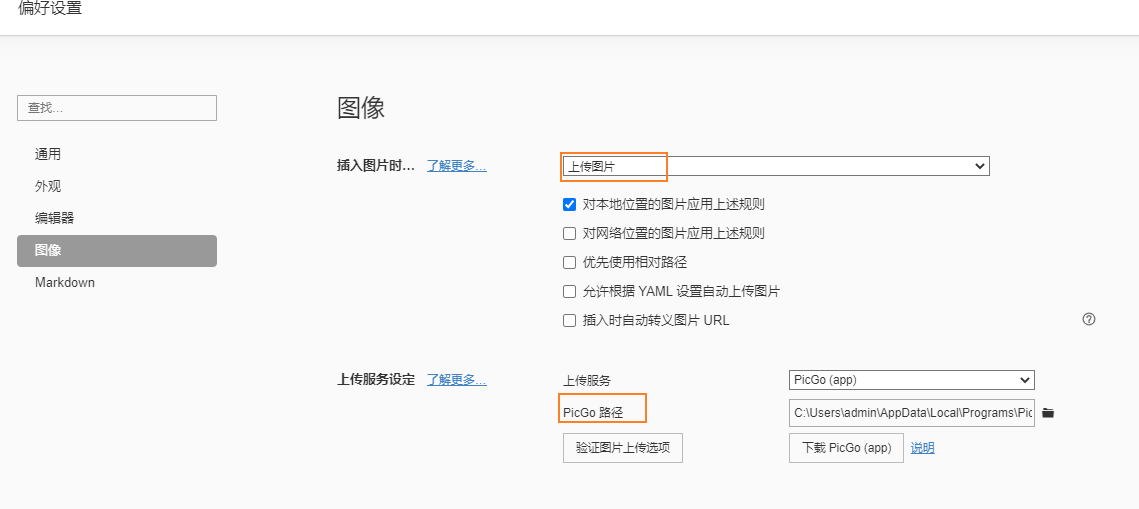Check 插入时自动转义图片 URL option
The width and height of the screenshot is (1139, 509).
(x=570, y=320)
